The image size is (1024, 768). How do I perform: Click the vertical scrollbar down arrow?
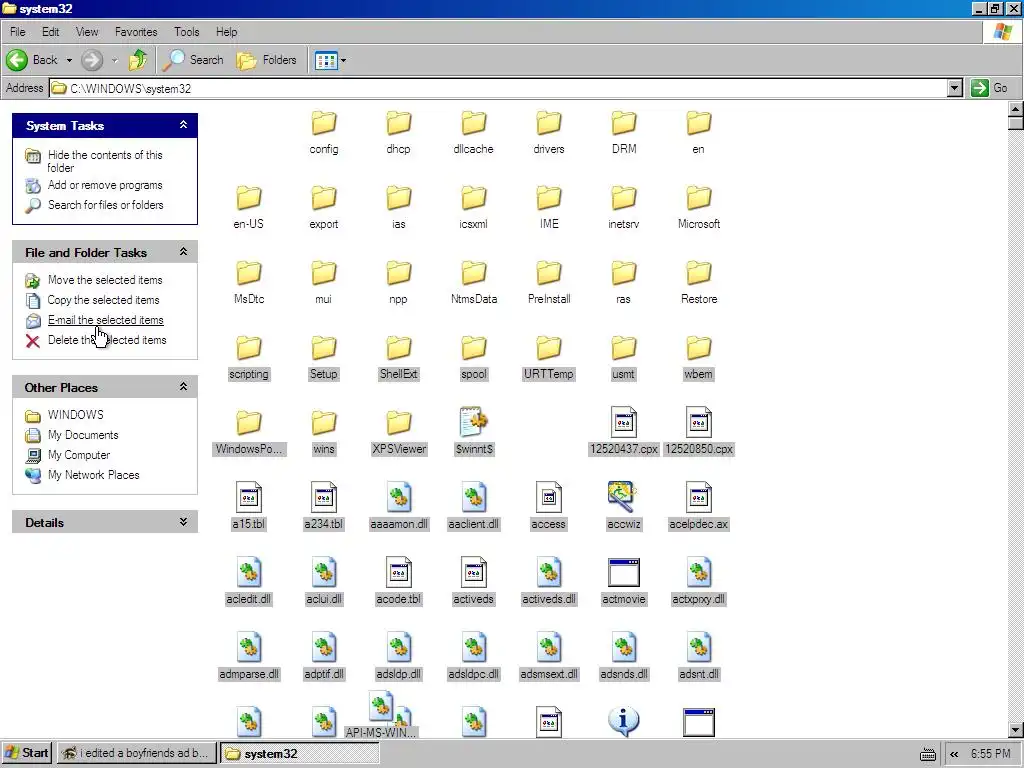(x=1016, y=729)
